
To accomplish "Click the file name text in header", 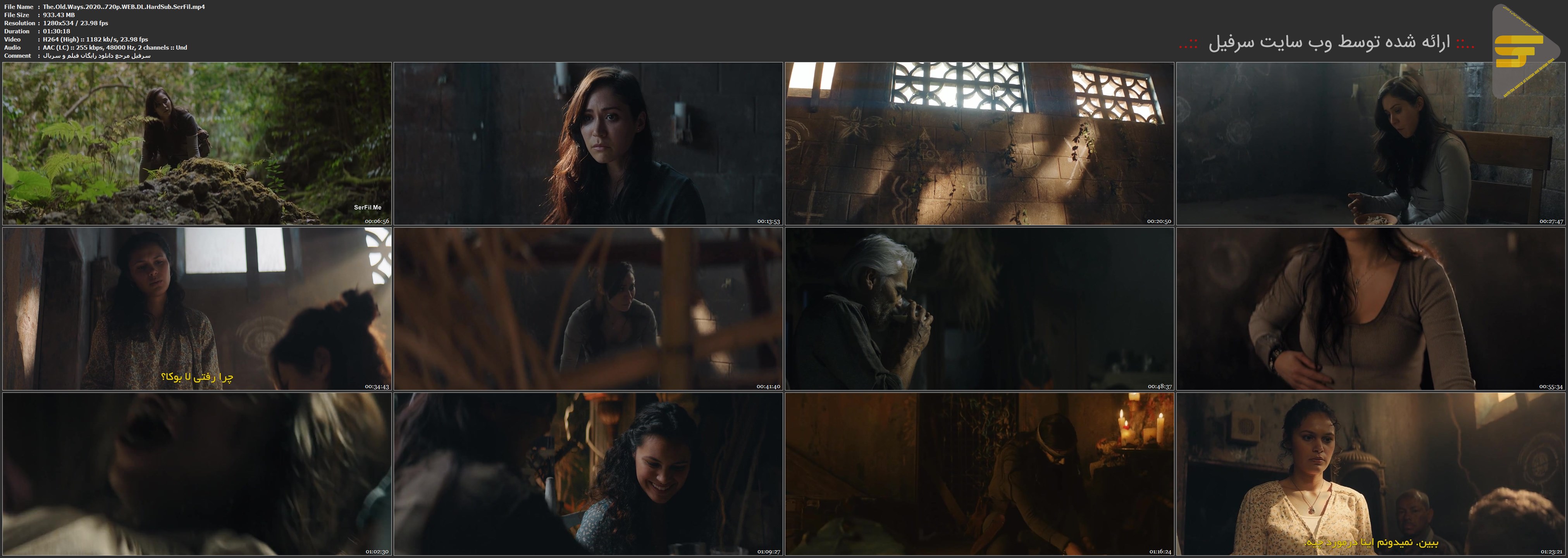I will (124, 7).
